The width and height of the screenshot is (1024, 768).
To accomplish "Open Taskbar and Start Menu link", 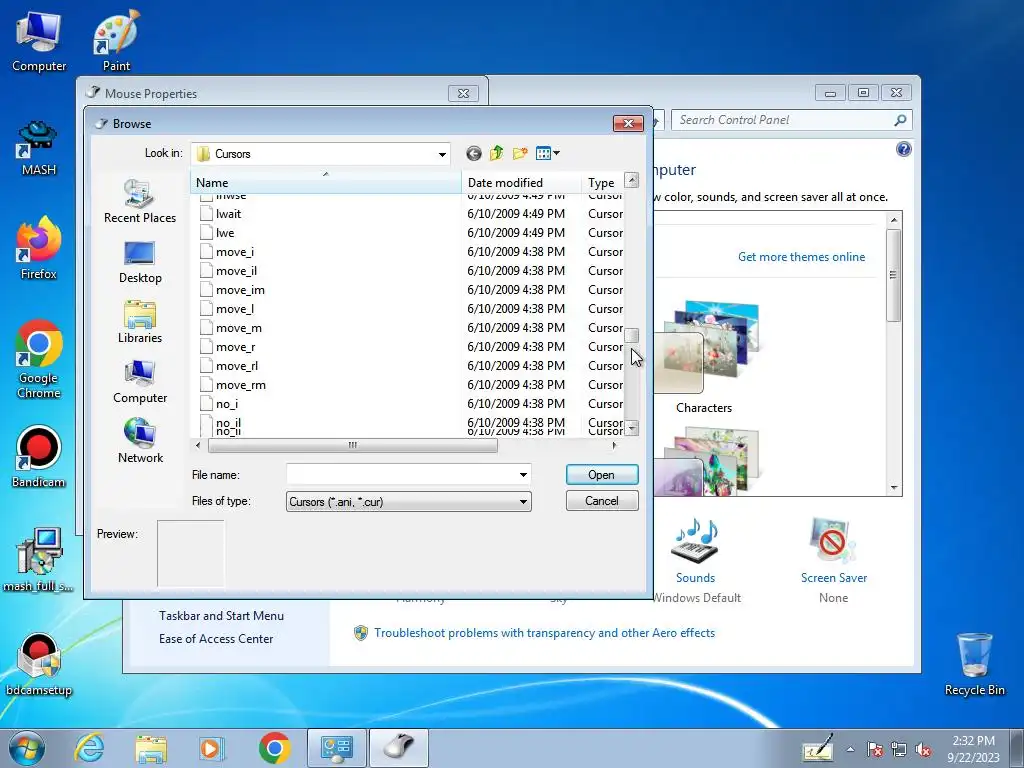I will coord(221,616).
